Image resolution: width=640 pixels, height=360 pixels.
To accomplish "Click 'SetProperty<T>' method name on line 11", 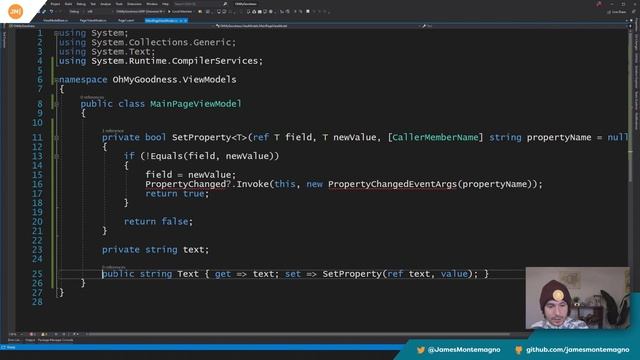I will 209,138.
